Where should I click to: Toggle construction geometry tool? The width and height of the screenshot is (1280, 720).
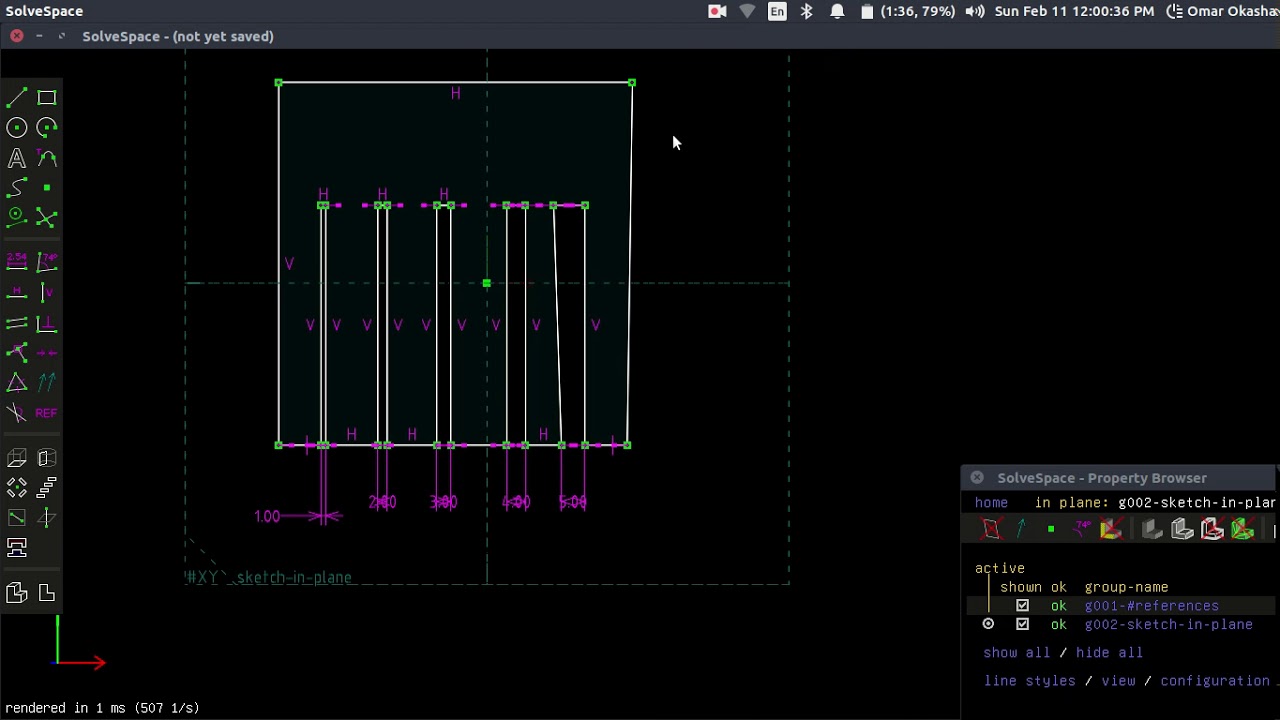(x=17, y=217)
